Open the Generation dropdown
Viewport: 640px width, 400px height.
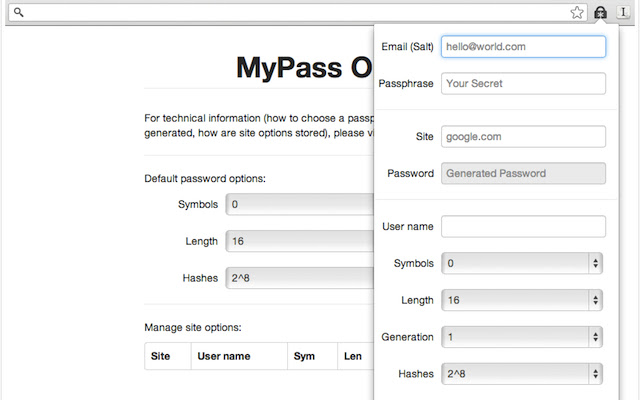pyautogui.click(x=522, y=337)
